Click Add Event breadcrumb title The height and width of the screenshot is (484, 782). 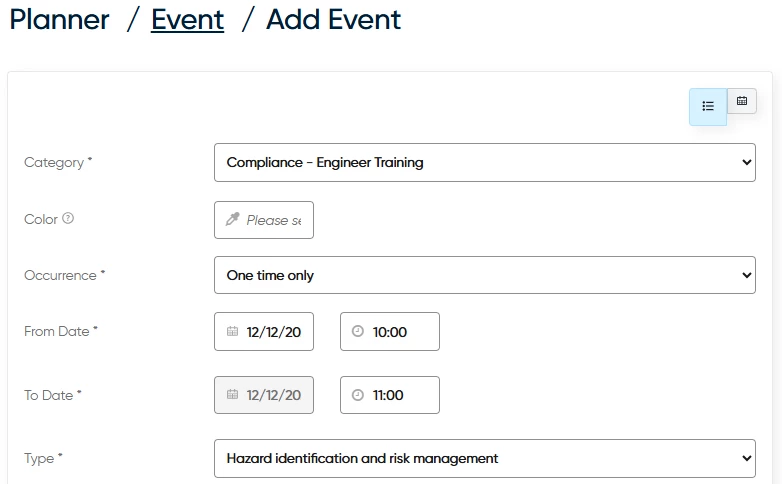(333, 19)
